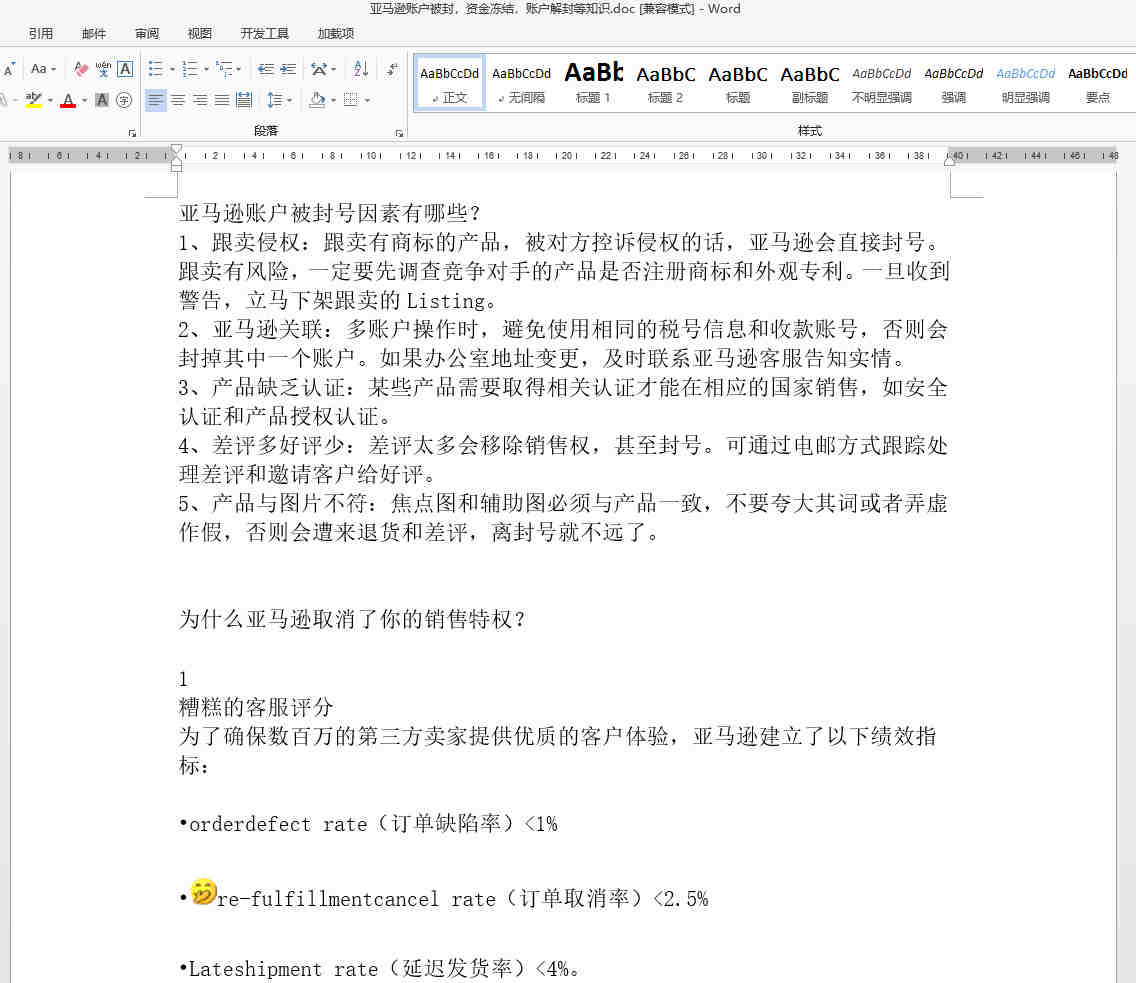Switch to the 审阅 ribbon tab
This screenshot has width=1136, height=983.
click(x=146, y=33)
